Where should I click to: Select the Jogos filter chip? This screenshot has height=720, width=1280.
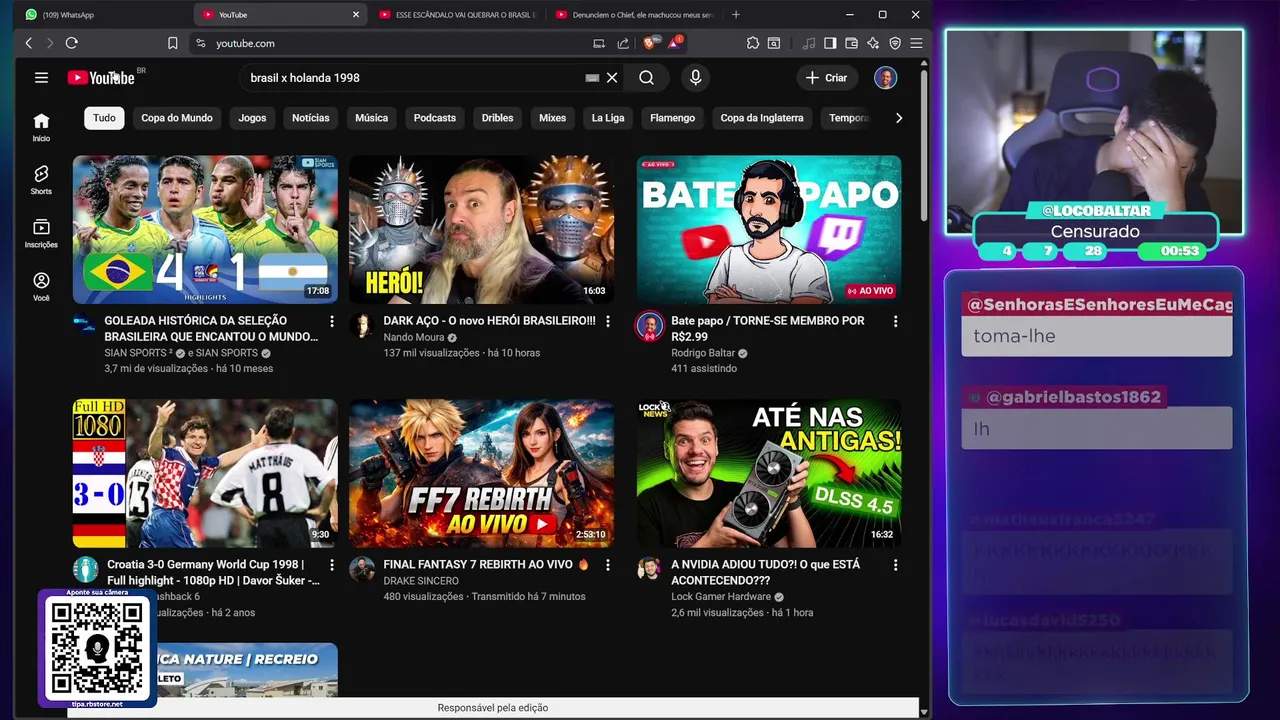pos(252,118)
